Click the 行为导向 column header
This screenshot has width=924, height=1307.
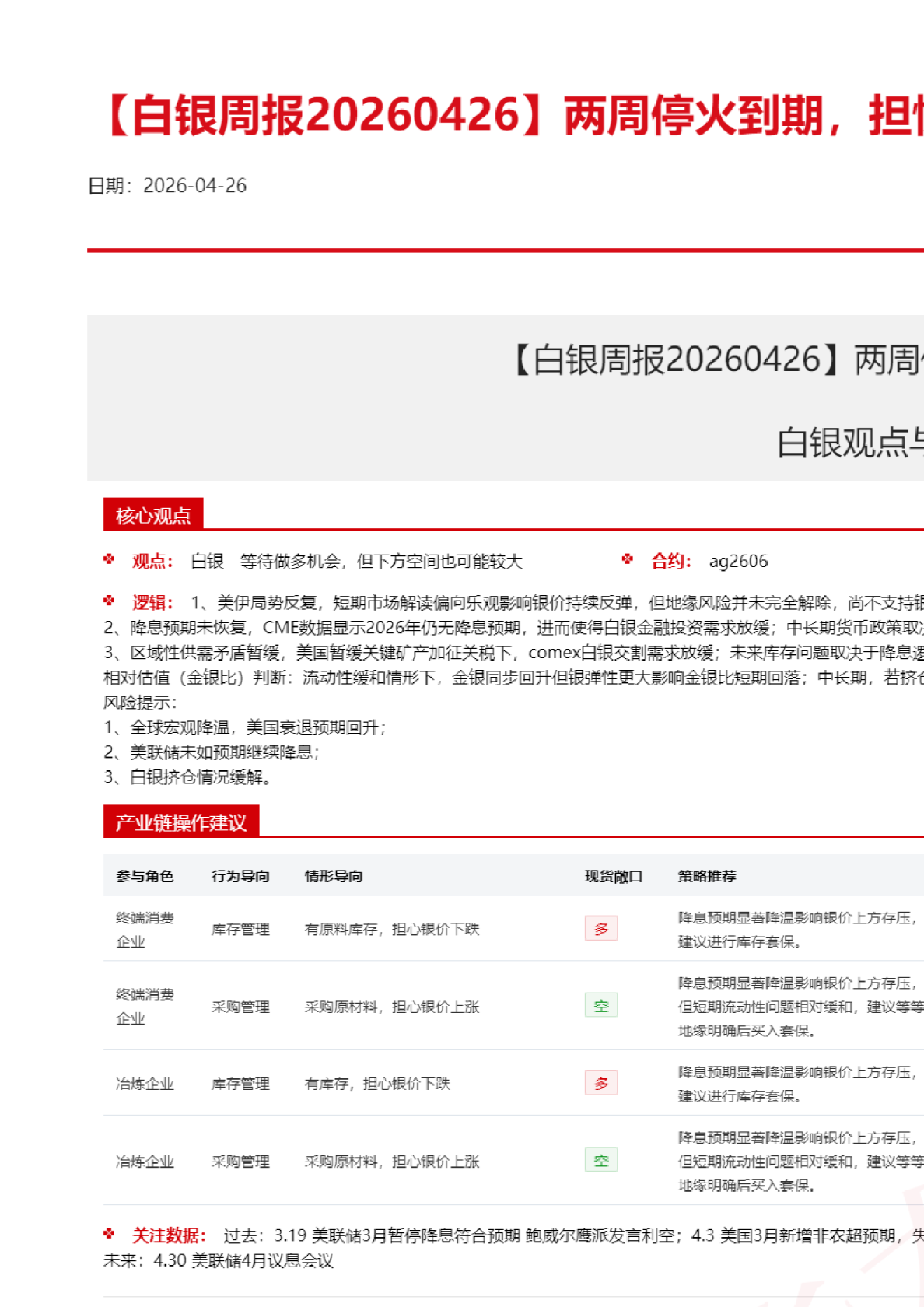point(240,876)
